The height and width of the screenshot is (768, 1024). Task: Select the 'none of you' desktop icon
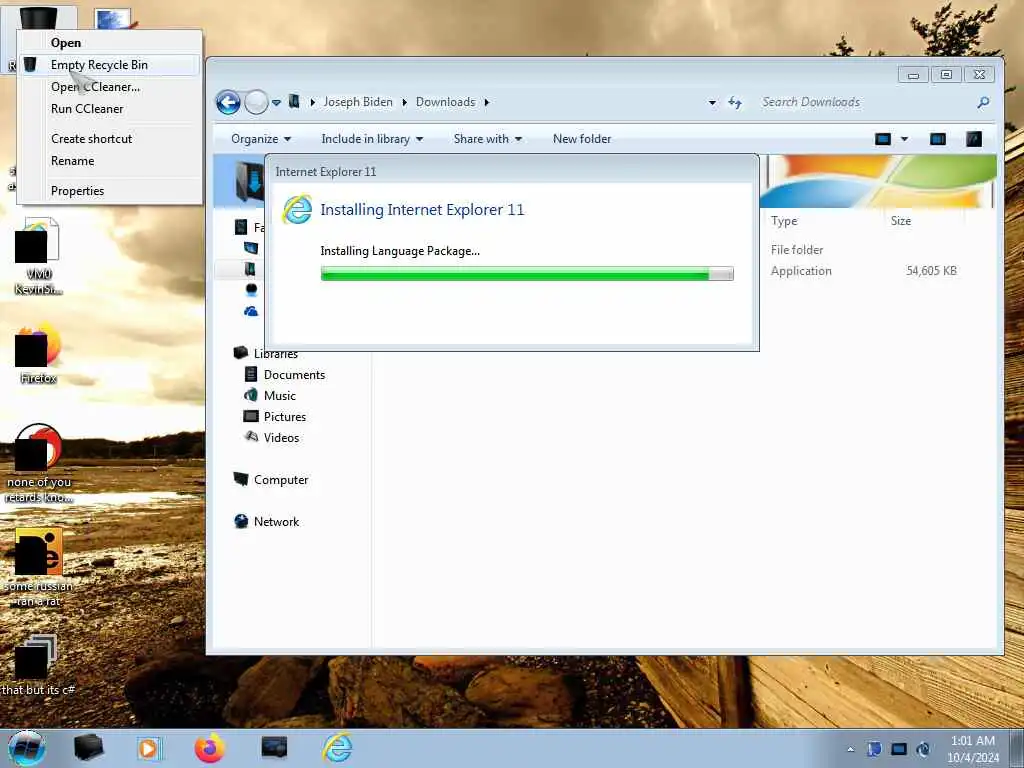tap(39, 463)
